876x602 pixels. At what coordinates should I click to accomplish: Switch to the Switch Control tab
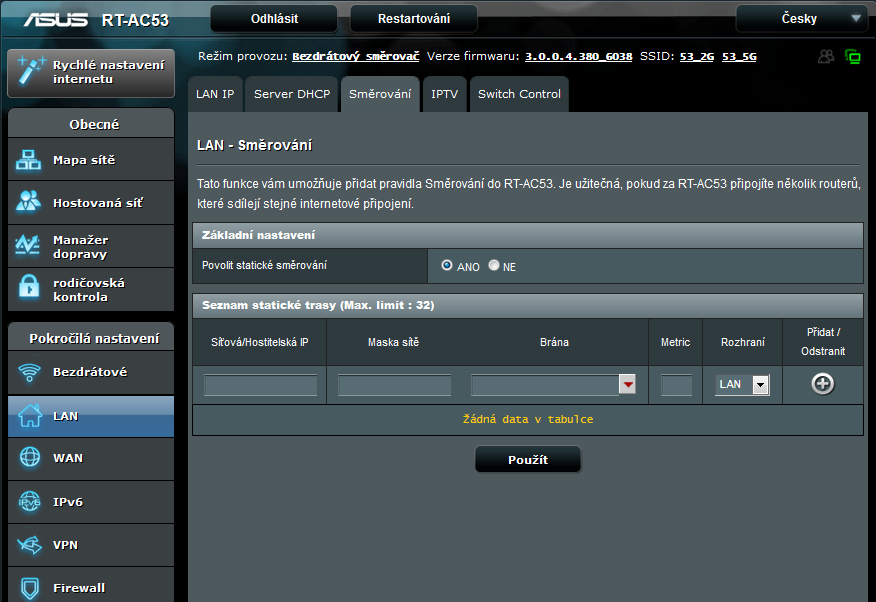point(519,94)
